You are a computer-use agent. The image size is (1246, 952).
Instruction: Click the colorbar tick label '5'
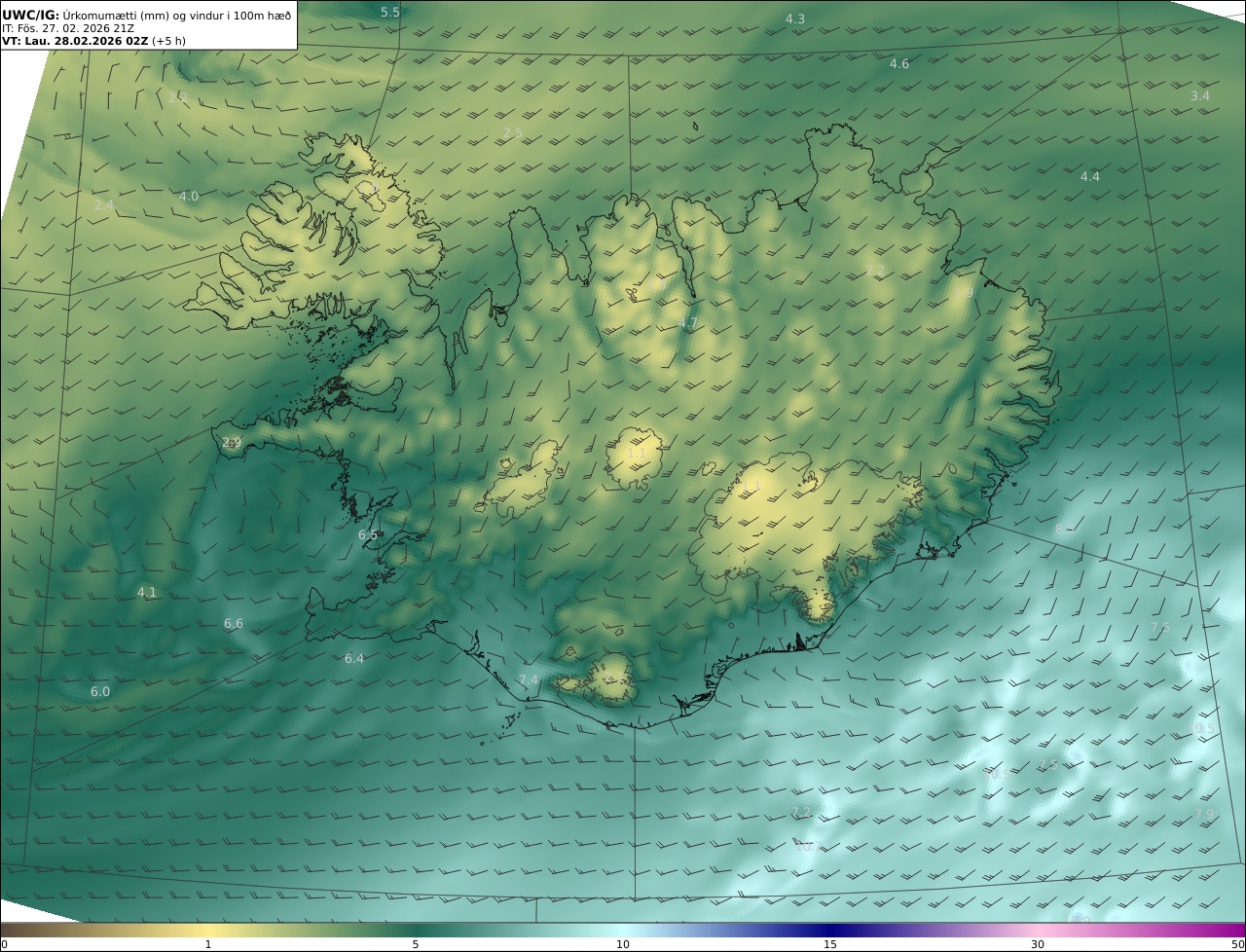(416, 944)
